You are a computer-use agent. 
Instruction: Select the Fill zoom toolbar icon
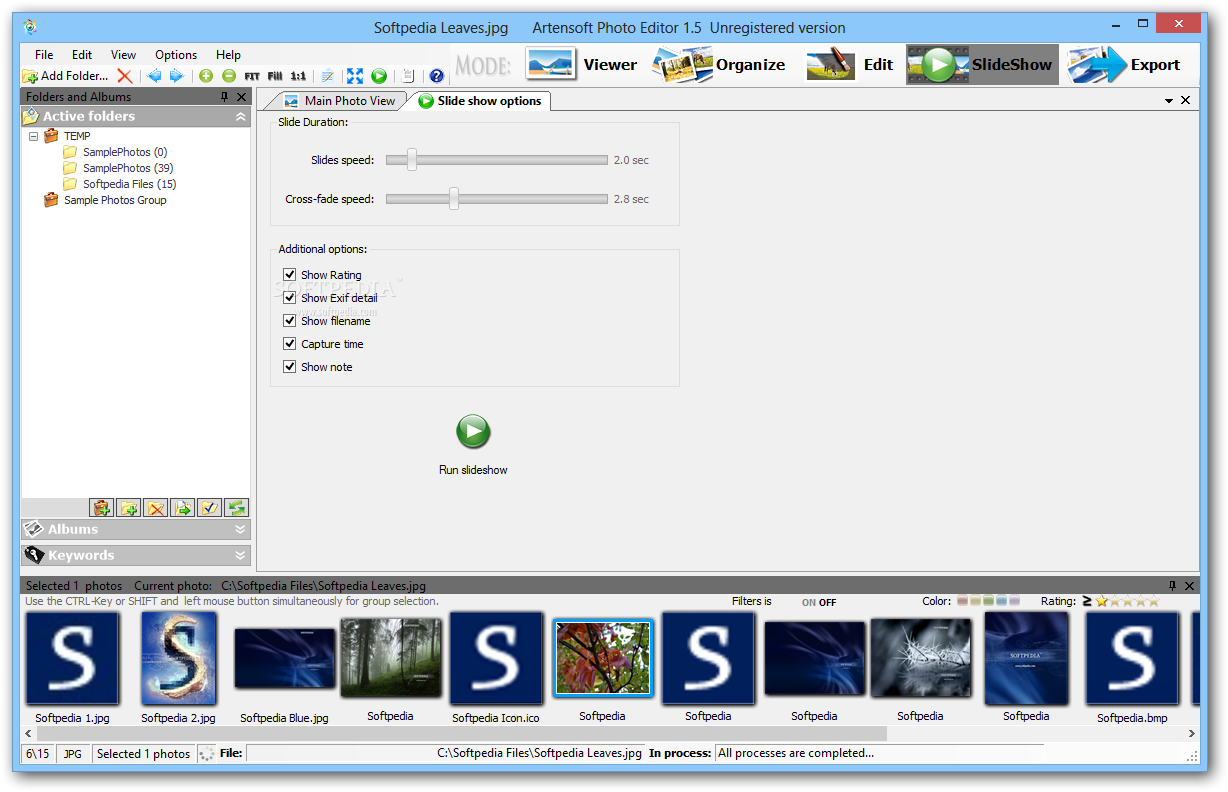pyautogui.click(x=275, y=76)
